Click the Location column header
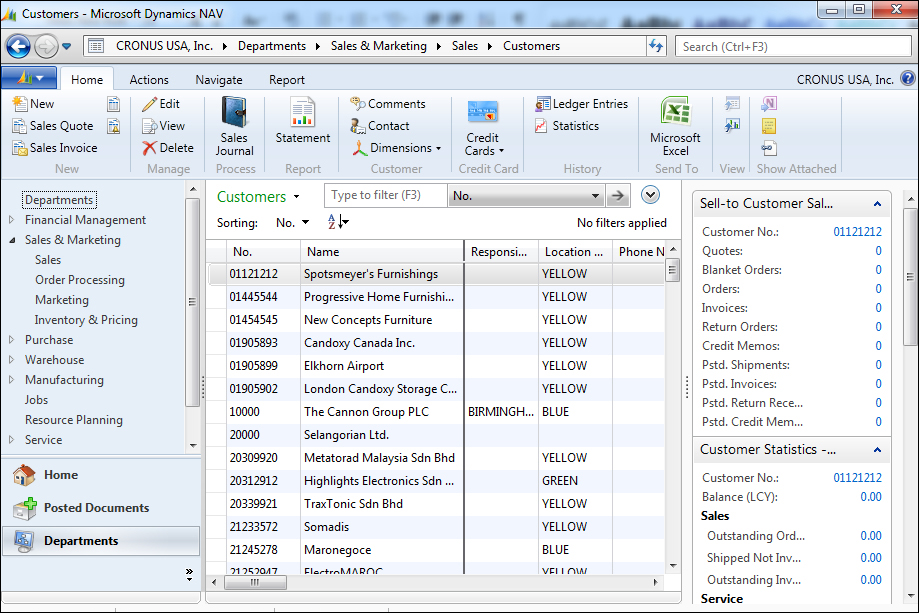Viewport: 919px width, 613px height. click(x=575, y=252)
